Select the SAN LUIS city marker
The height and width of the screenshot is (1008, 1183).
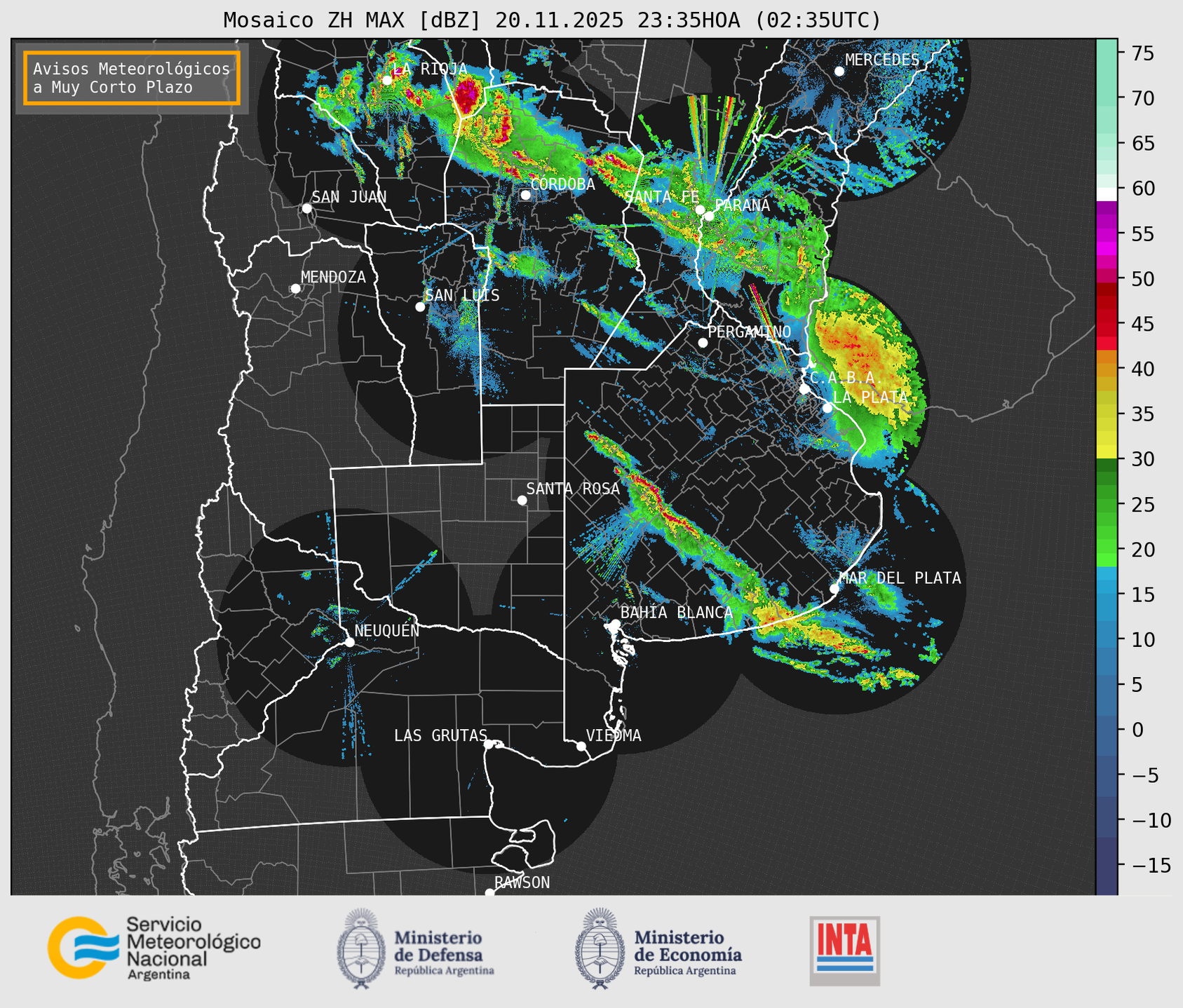[420, 307]
